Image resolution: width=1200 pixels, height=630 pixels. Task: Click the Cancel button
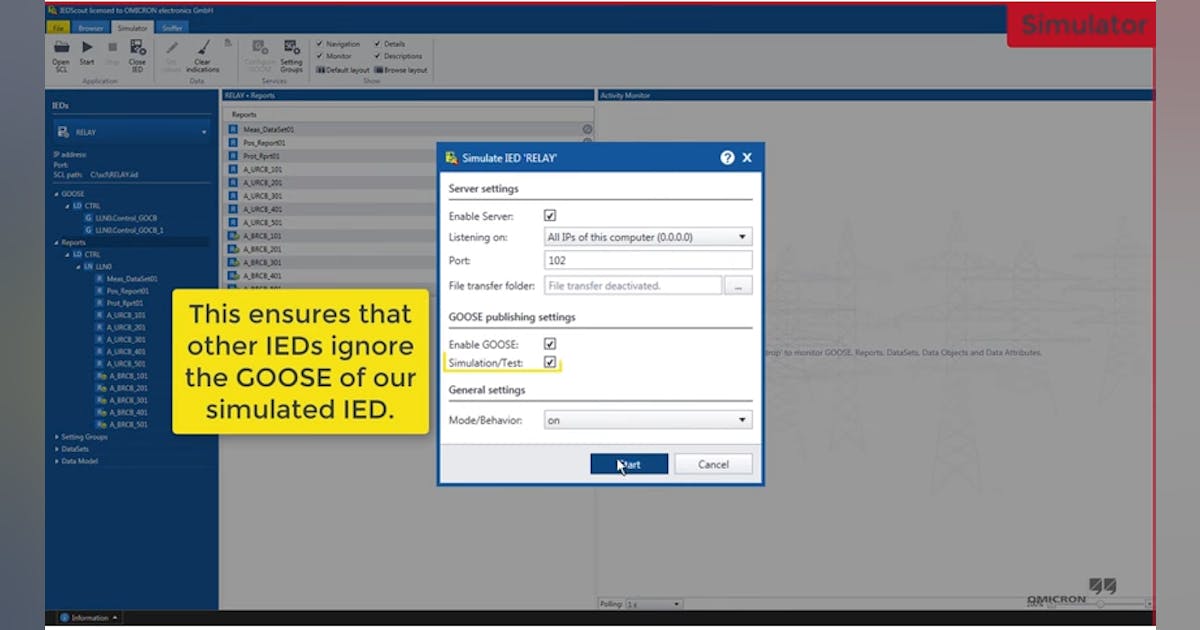(x=713, y=464)
